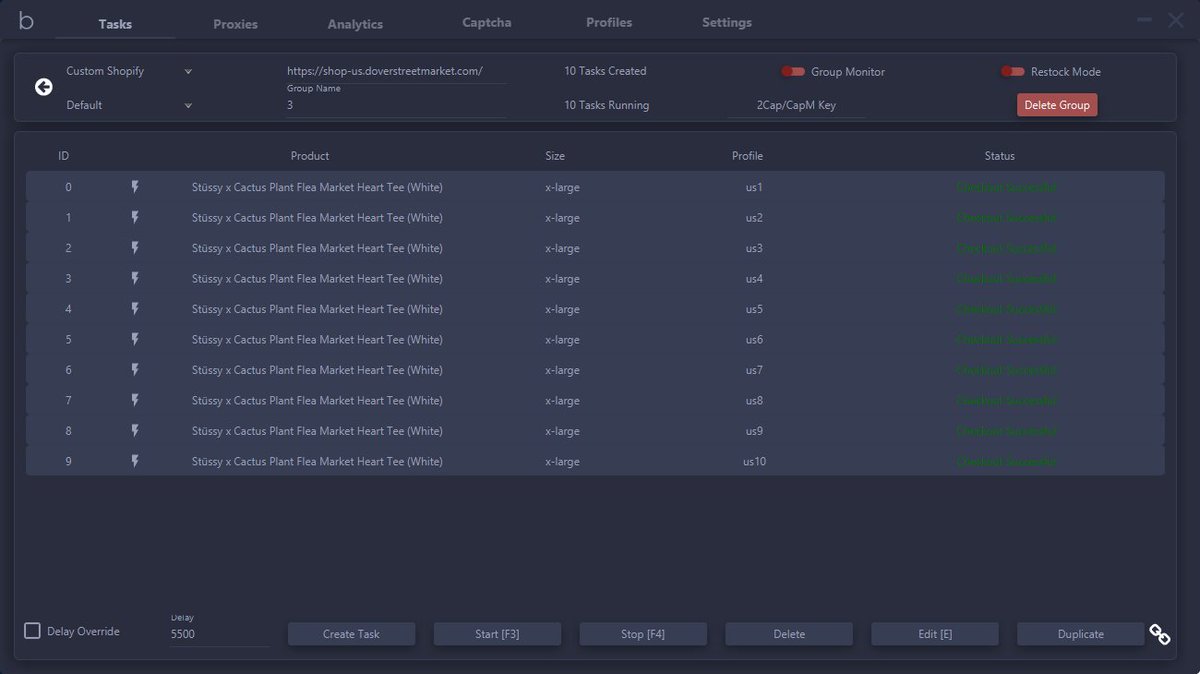Click x-large size cell for task 5
This screenshot has height=674, width=1200.
coord(562,339)
